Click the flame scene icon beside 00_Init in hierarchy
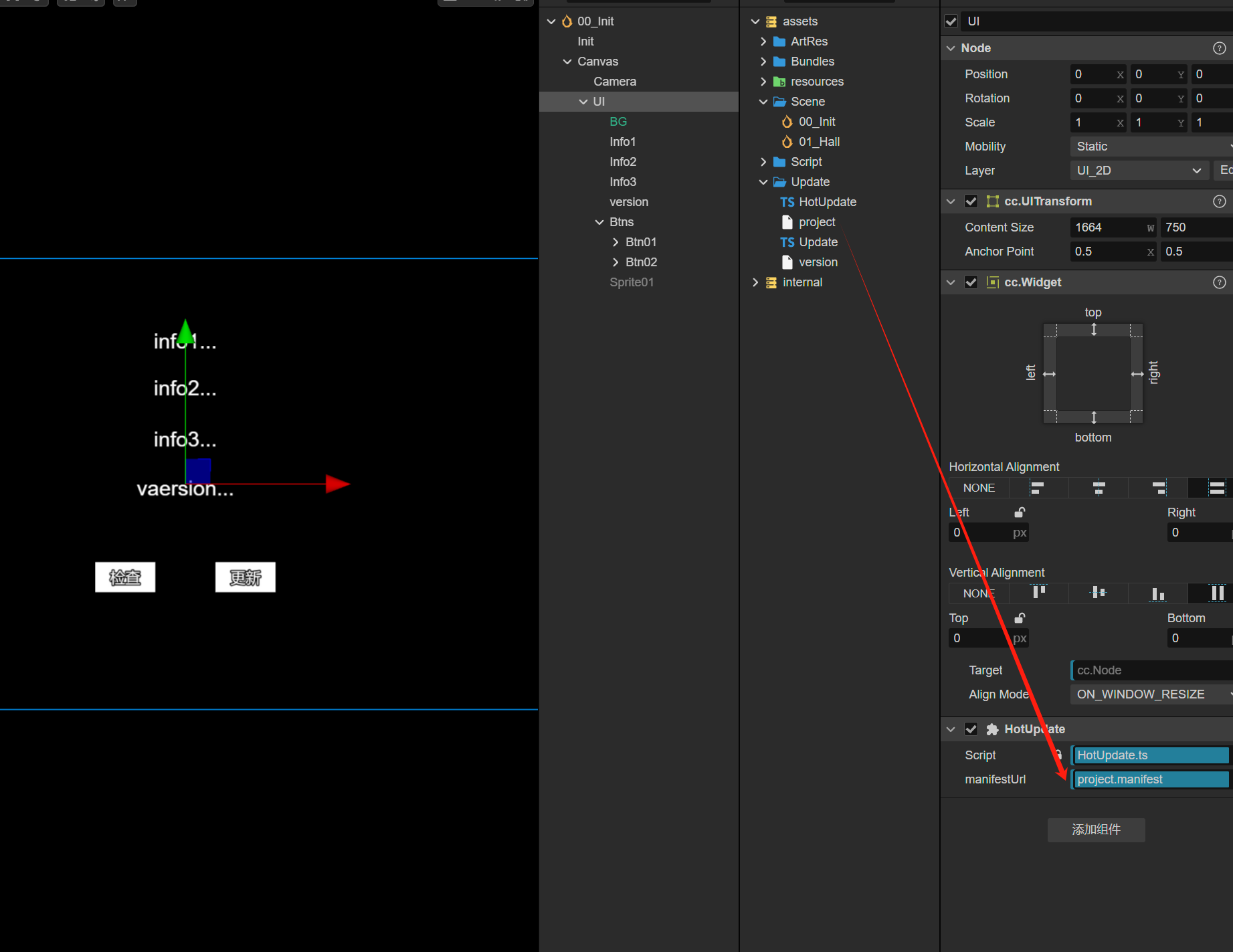This screenshot has width=1233, height=952. [x=567, y=21]
